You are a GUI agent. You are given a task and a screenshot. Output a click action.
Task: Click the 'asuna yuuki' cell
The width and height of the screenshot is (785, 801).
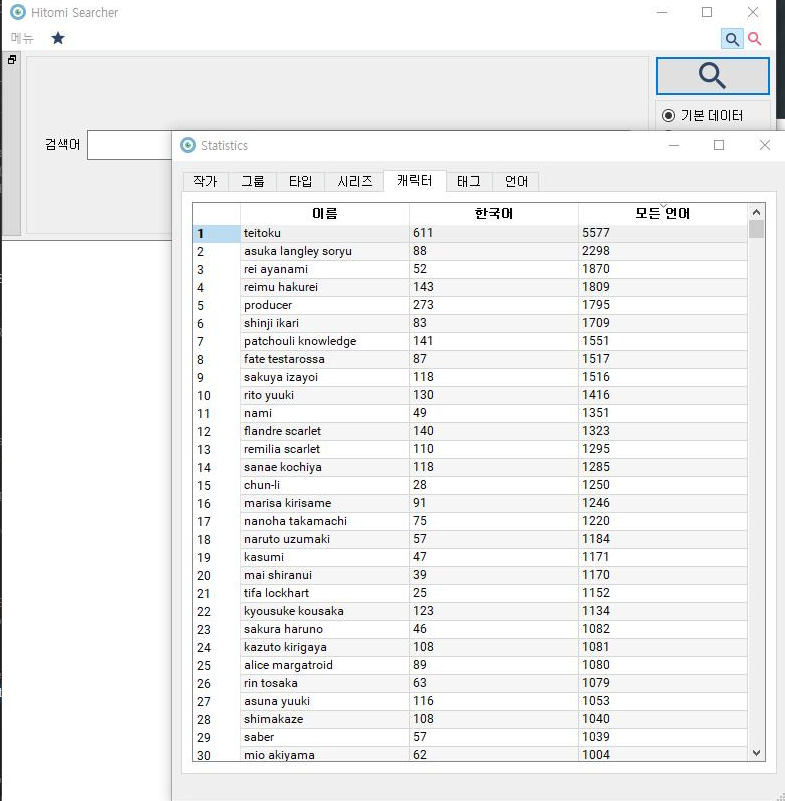click(x=325, y=701)
